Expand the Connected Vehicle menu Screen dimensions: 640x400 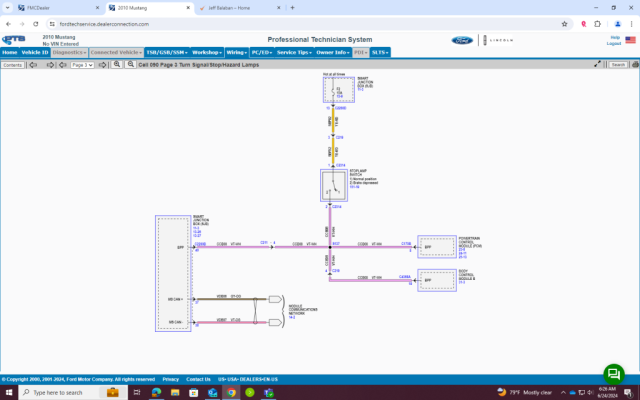coord(116,53)
